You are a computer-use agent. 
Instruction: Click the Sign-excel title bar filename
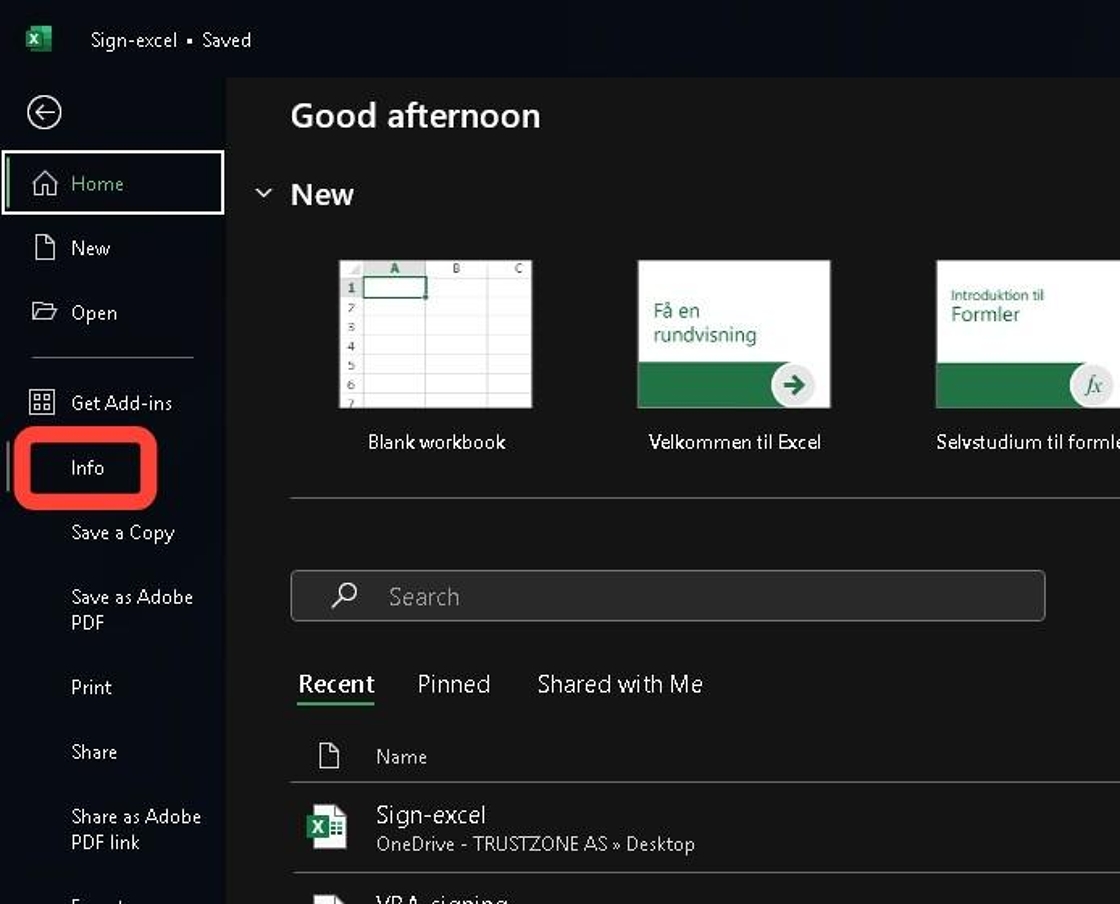(x=134, y=40)
